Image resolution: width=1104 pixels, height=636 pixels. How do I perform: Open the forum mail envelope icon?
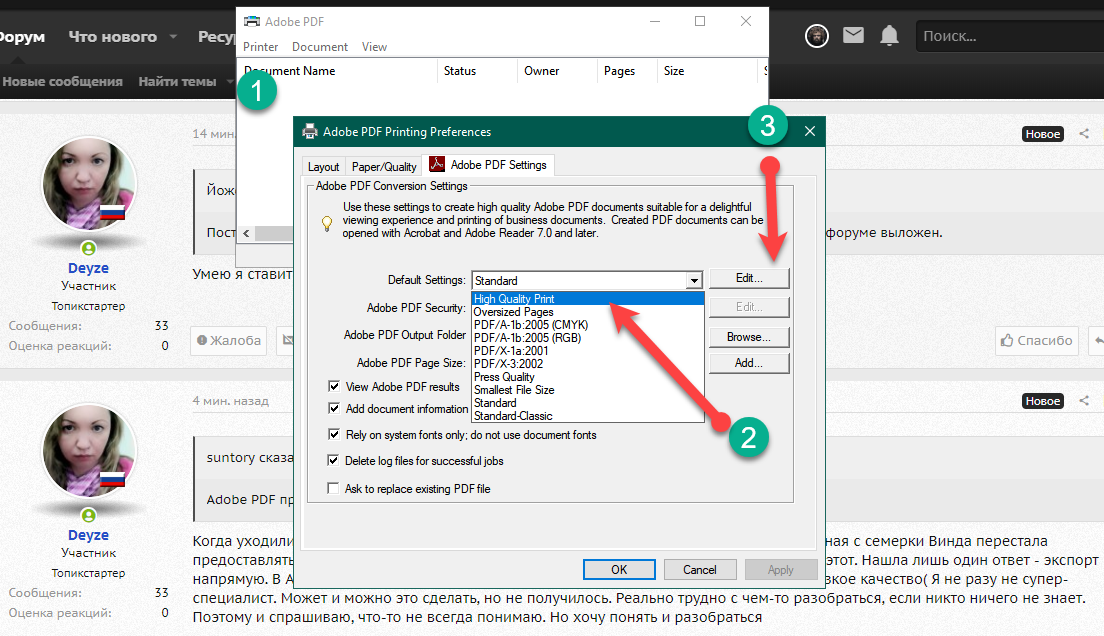853,35
